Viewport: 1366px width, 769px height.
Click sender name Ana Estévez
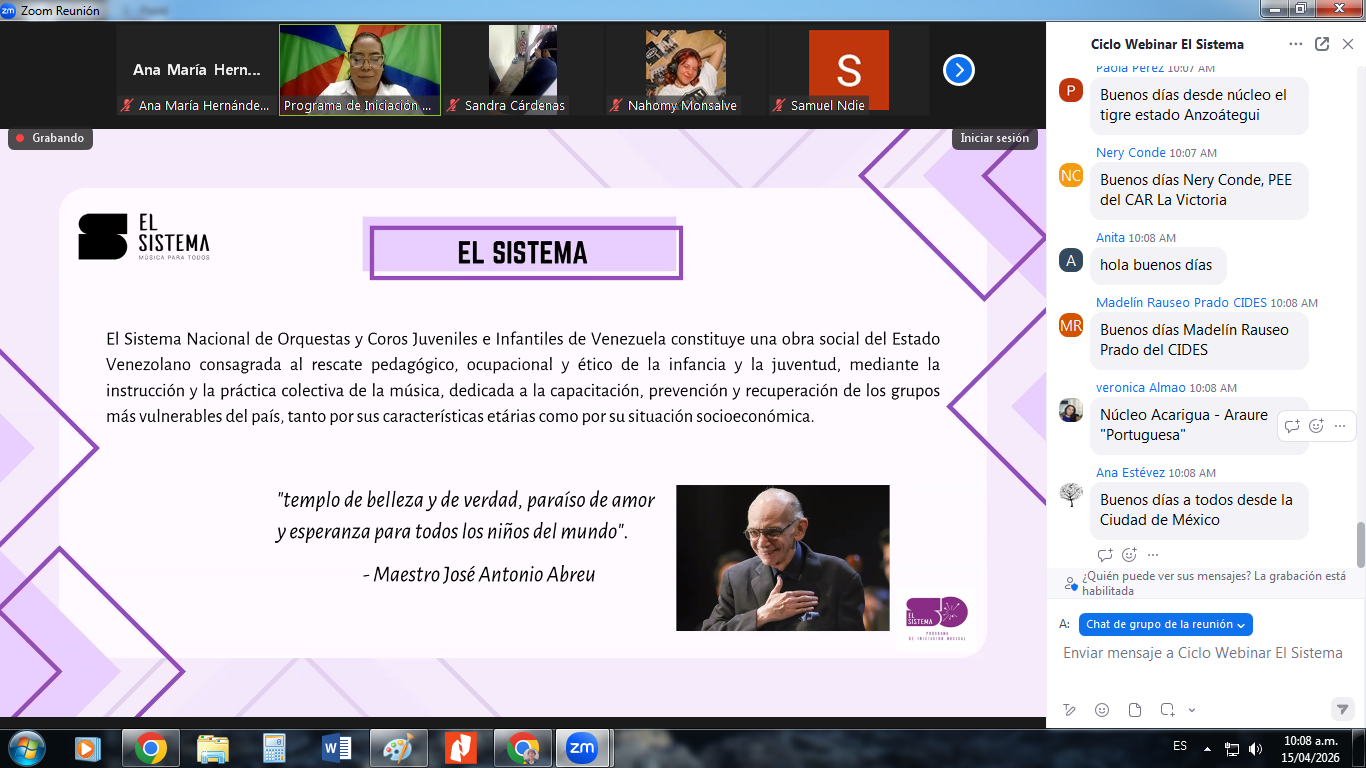click(1130, 472)
